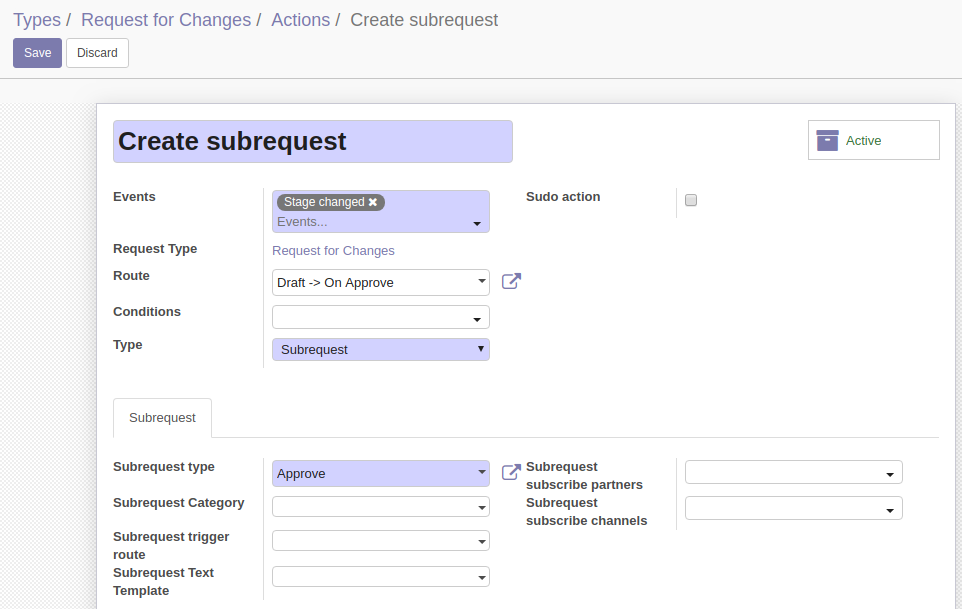The image size is (962, 609).
Task: Enable the Sudo action checkbox
Action: [x=691, y=200]
